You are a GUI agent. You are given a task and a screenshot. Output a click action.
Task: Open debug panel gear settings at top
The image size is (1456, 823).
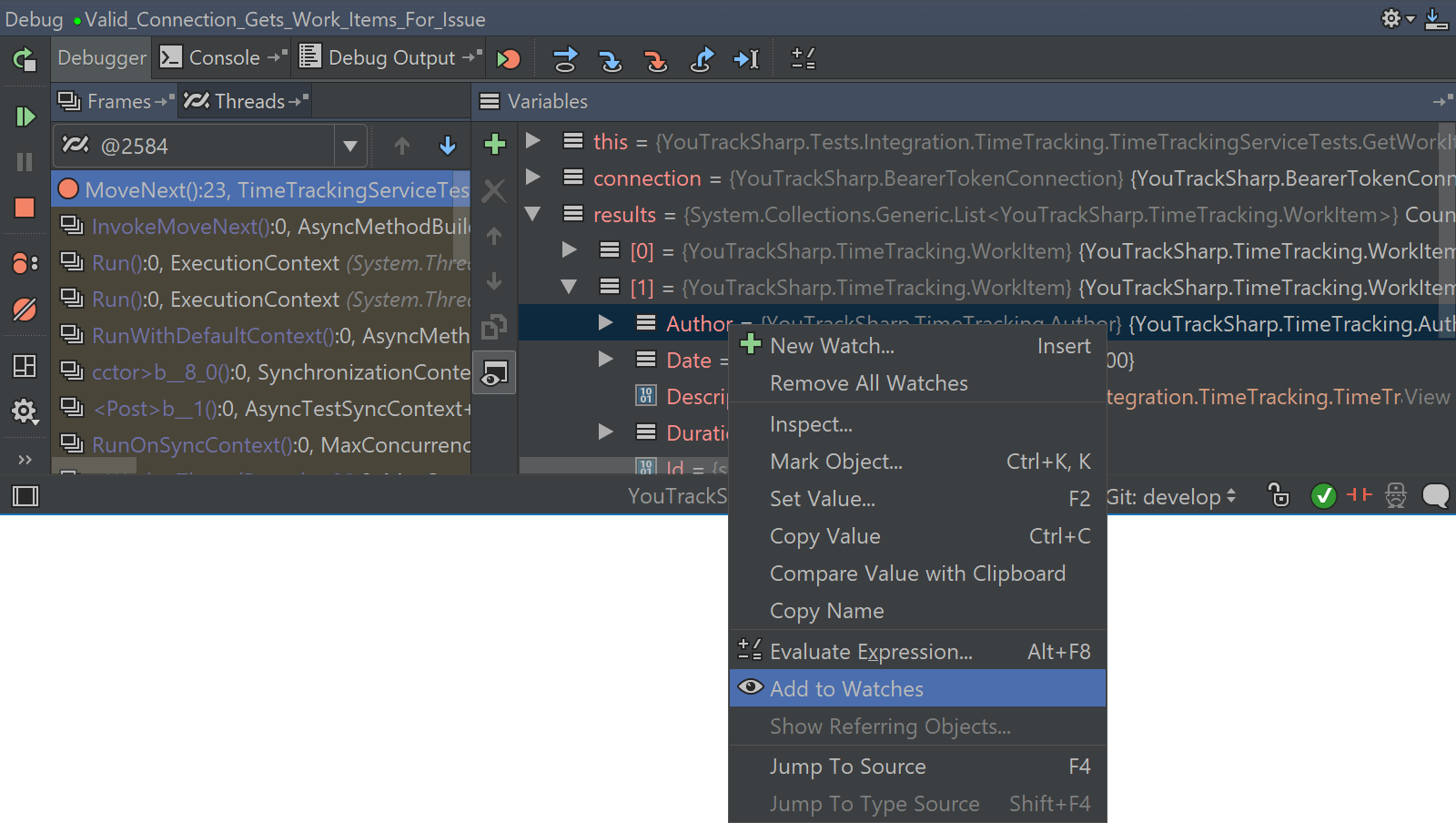click(1398, 18)
